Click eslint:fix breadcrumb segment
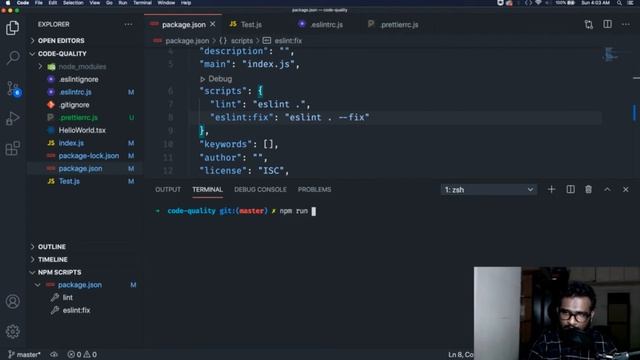Screen dimensions: 640x360 coord(288,41)
